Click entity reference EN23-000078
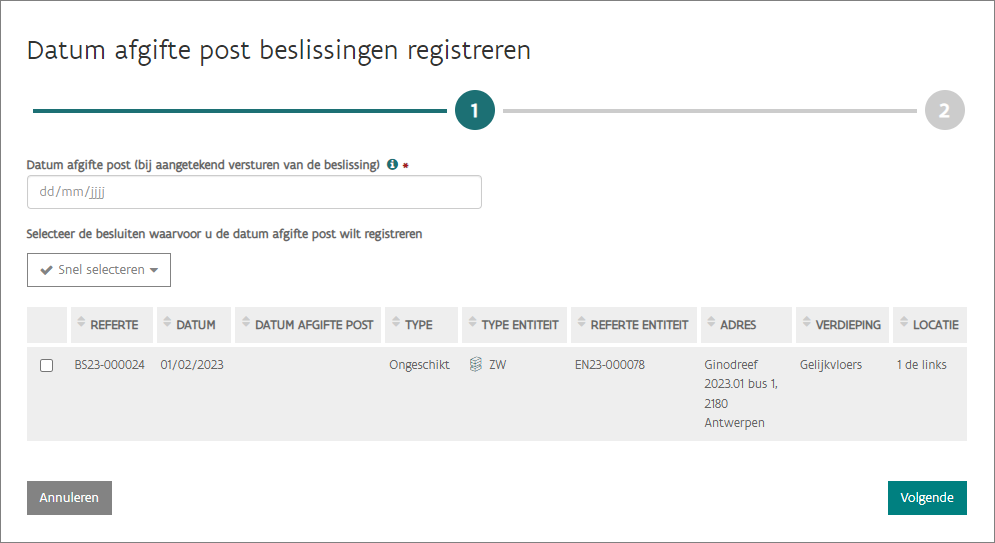 (x=609, y=365)
